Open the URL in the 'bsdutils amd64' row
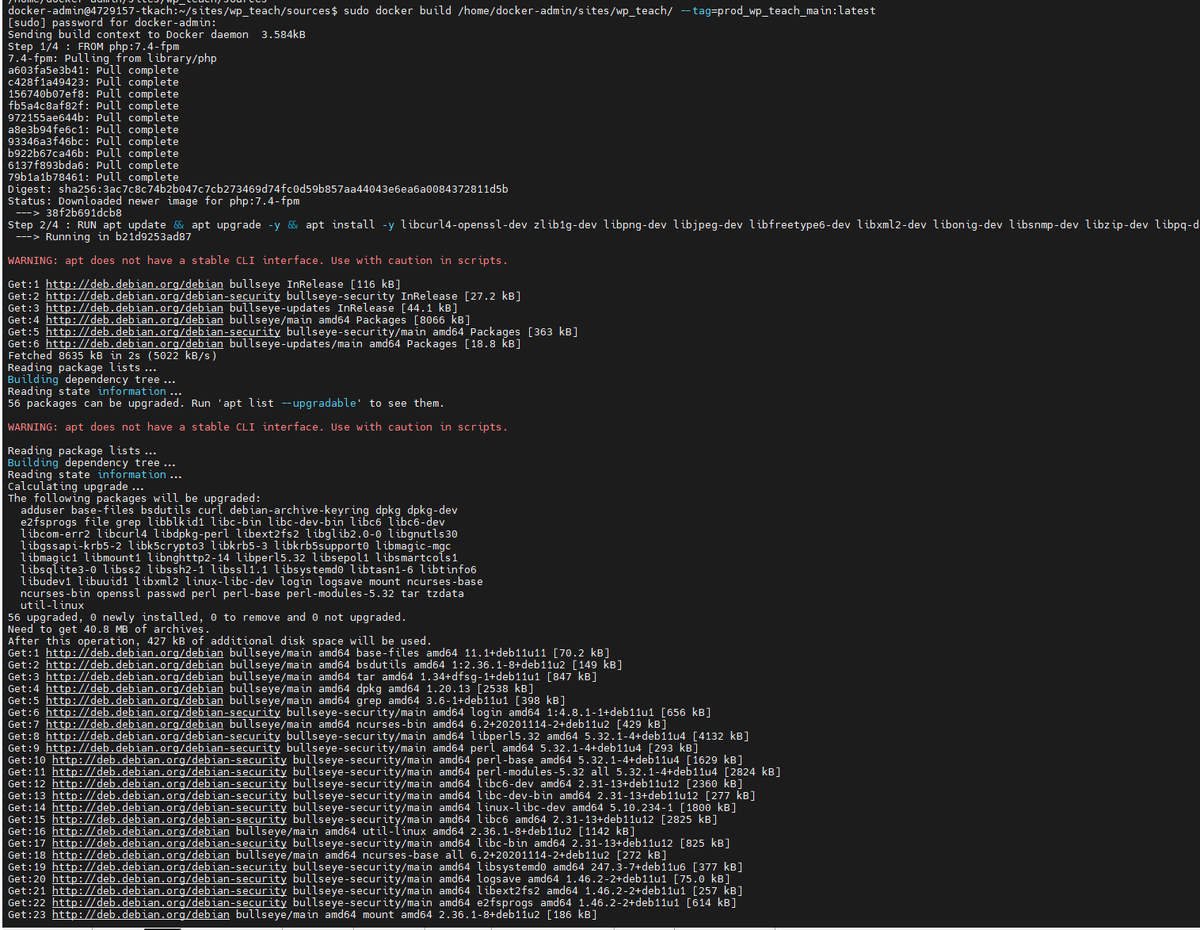The width and height of the screenshot is (1200, 930). click(x=135, y=665)
